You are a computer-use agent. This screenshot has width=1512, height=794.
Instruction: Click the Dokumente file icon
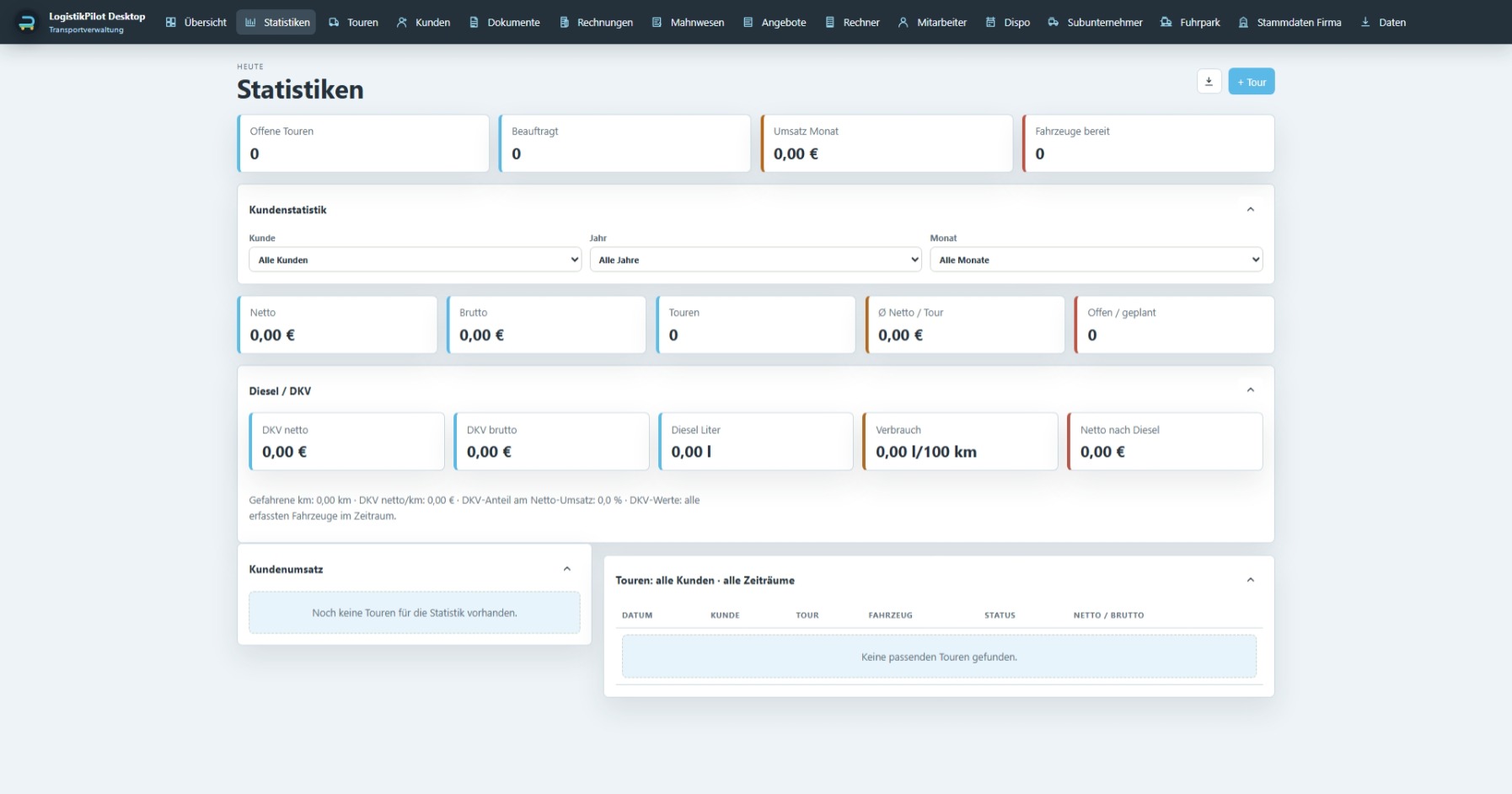pyautogui.click(x=474, y=22)
